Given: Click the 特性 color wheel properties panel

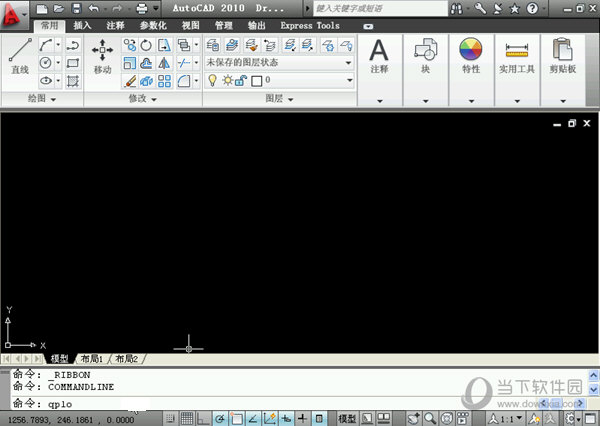Looking at the screenshot, I should coord(470,56).
